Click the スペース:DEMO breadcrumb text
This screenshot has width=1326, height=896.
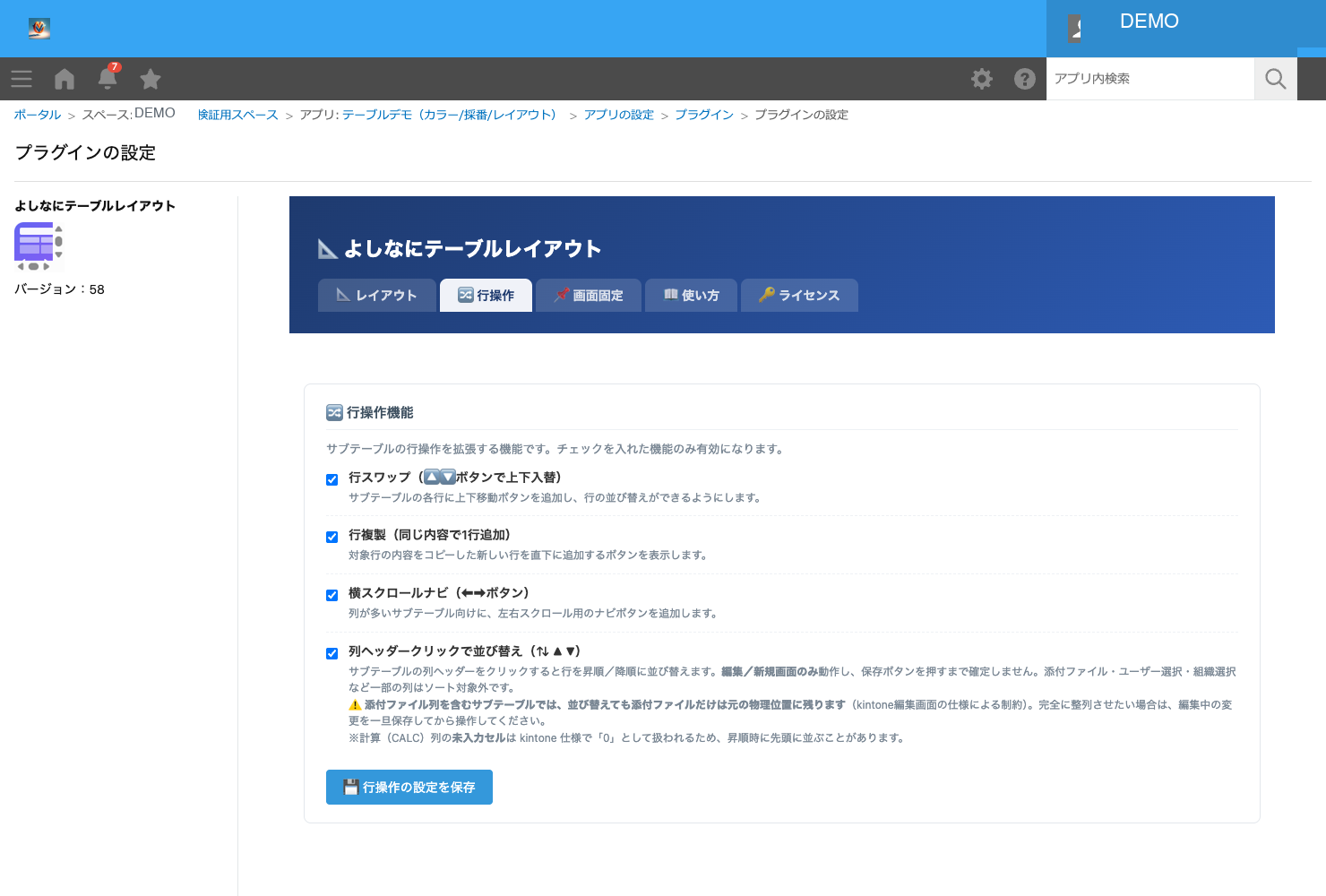click(129, 114)
